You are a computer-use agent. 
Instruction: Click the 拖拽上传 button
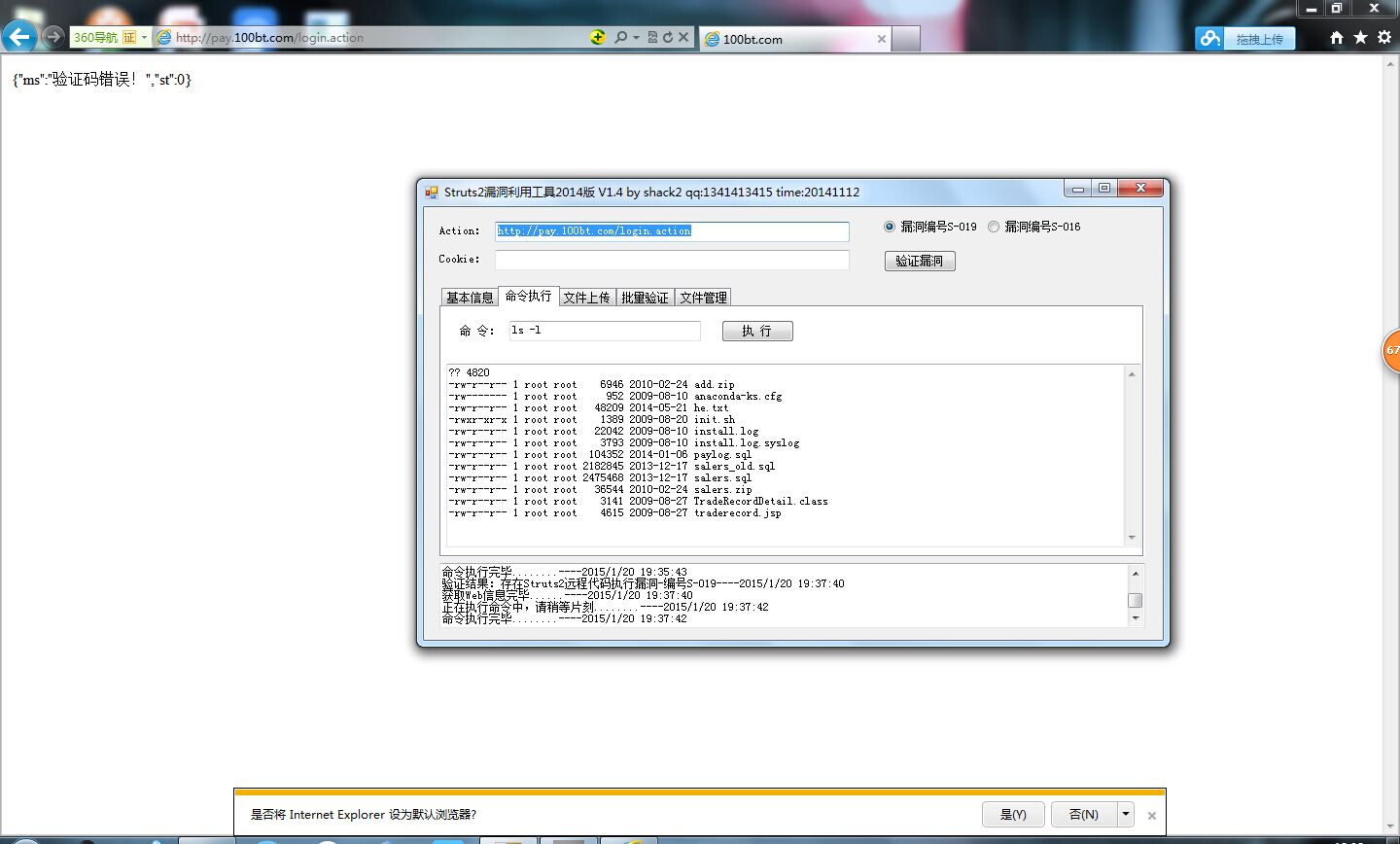point(1259,39)
